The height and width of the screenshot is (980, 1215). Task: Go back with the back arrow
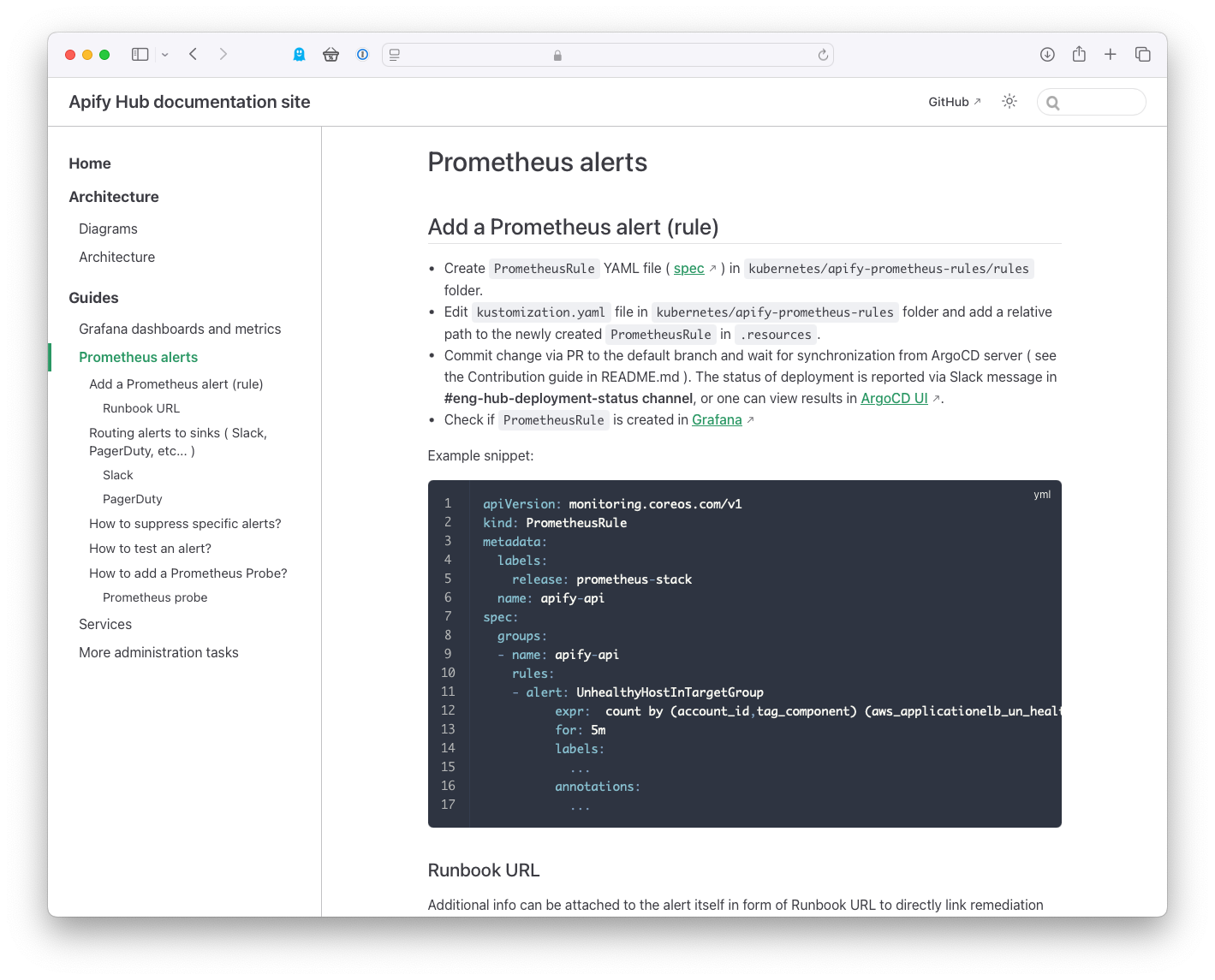click(x=194, y=54)
